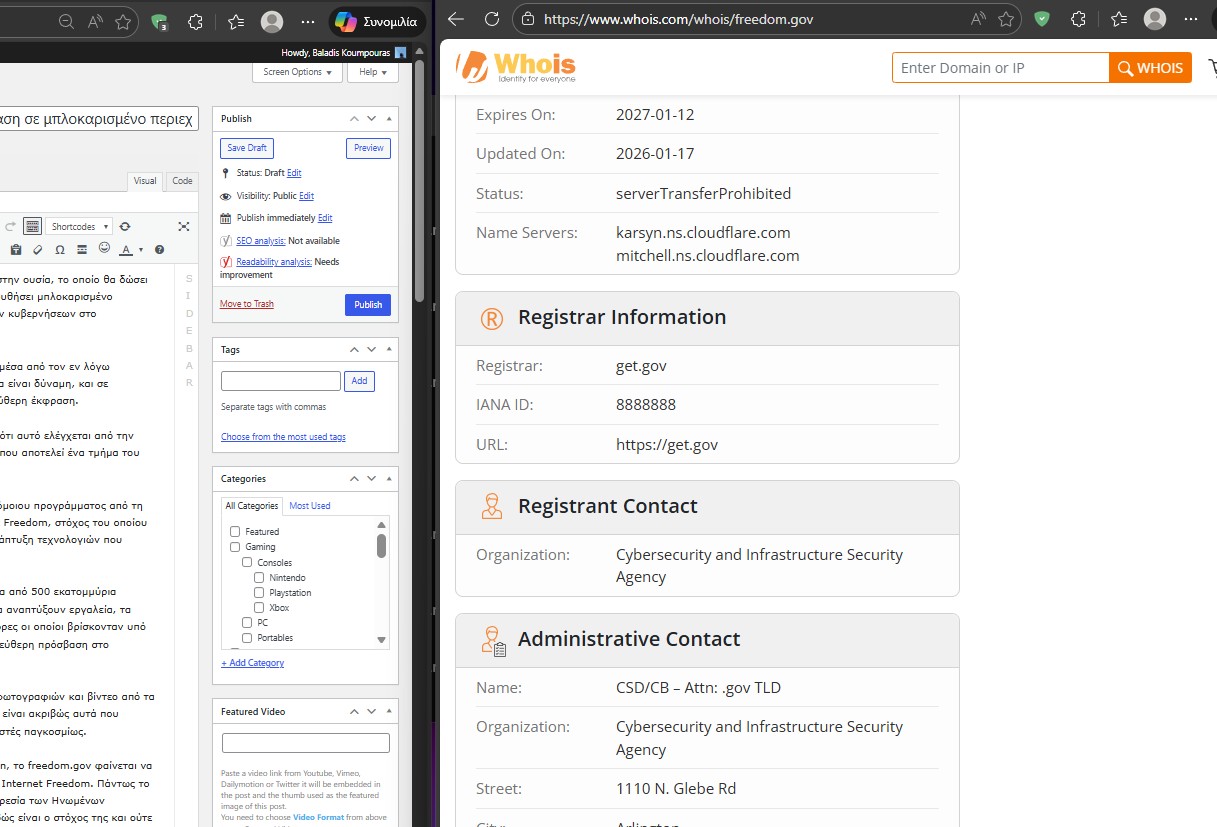
Task: Click the Enter Domain or IP field
Action: pos(999,68)
